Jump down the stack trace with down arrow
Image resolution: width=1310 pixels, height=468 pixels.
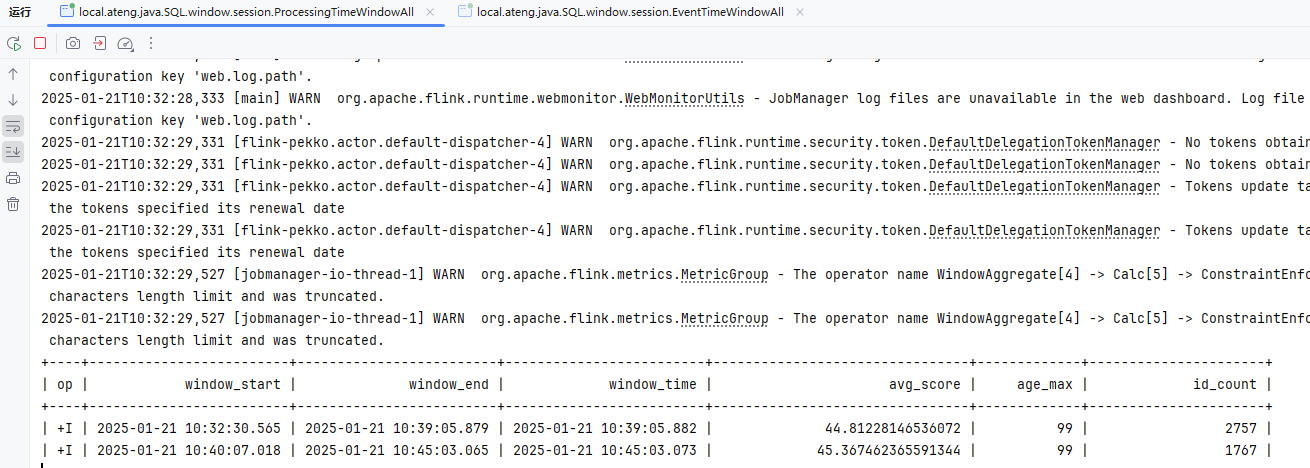click(13, 100)
